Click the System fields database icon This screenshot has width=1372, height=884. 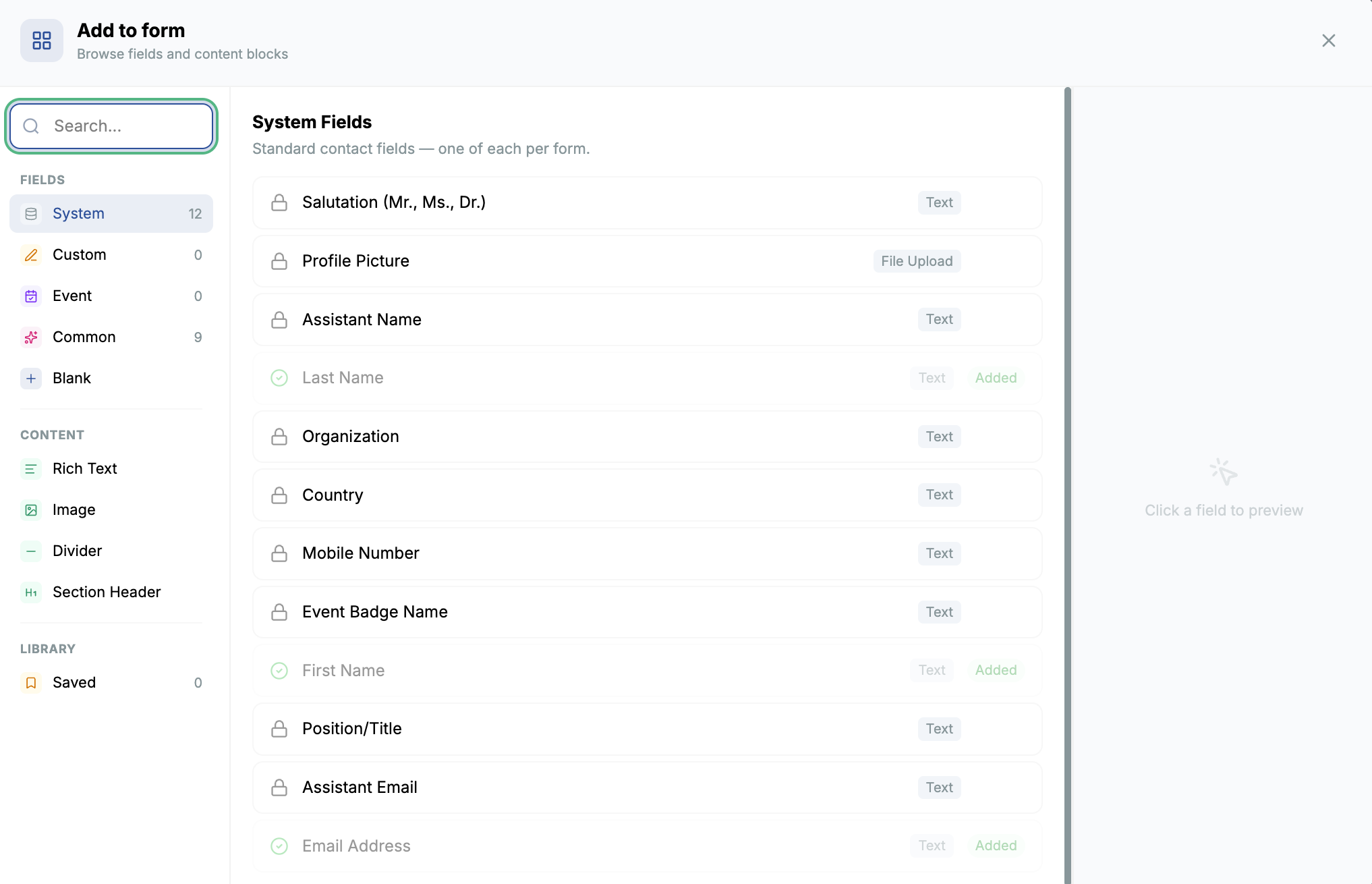(x=31, y=214)
